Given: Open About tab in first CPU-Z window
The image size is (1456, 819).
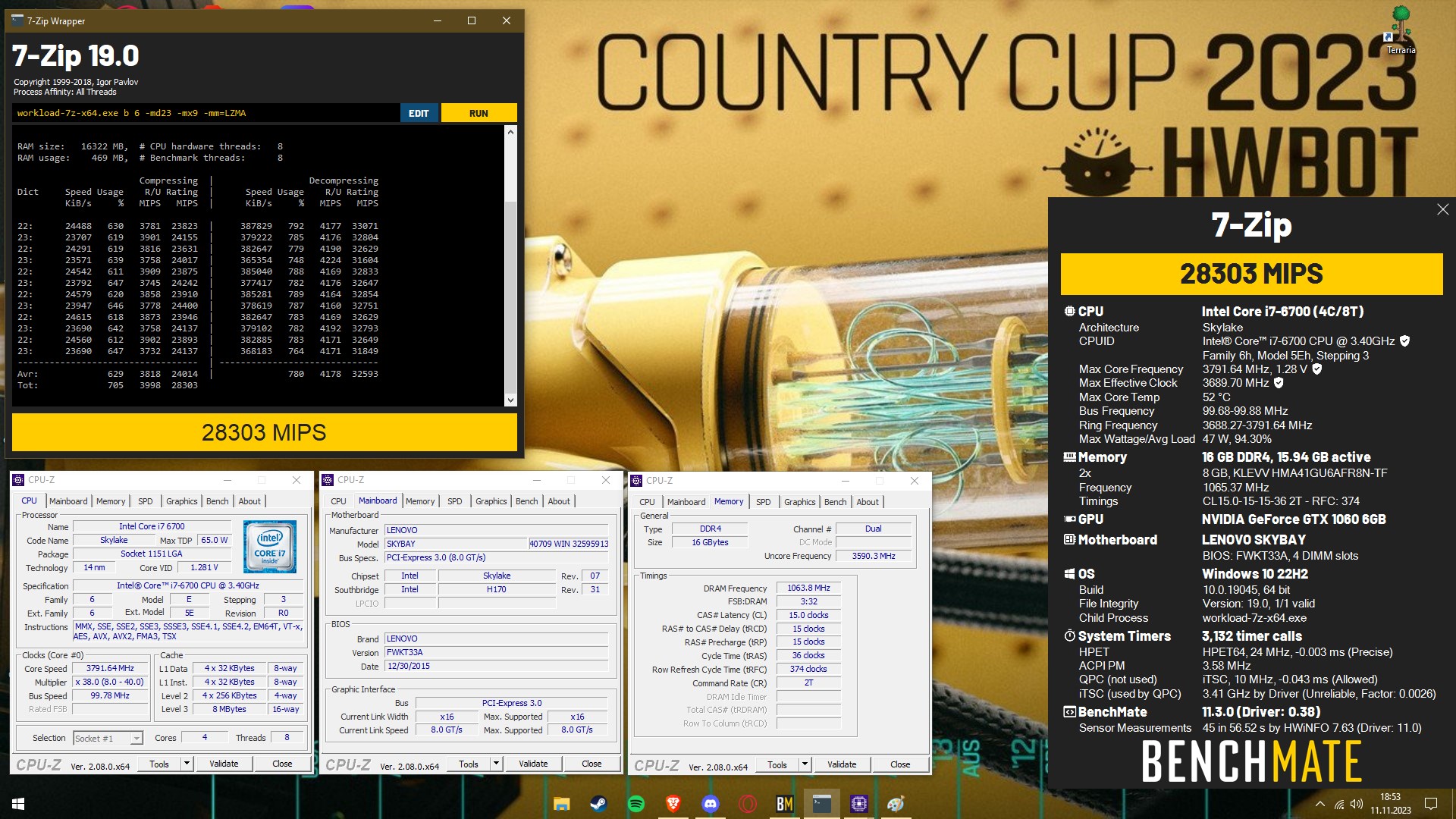Looking at the screenshot, I should (249, 501).
